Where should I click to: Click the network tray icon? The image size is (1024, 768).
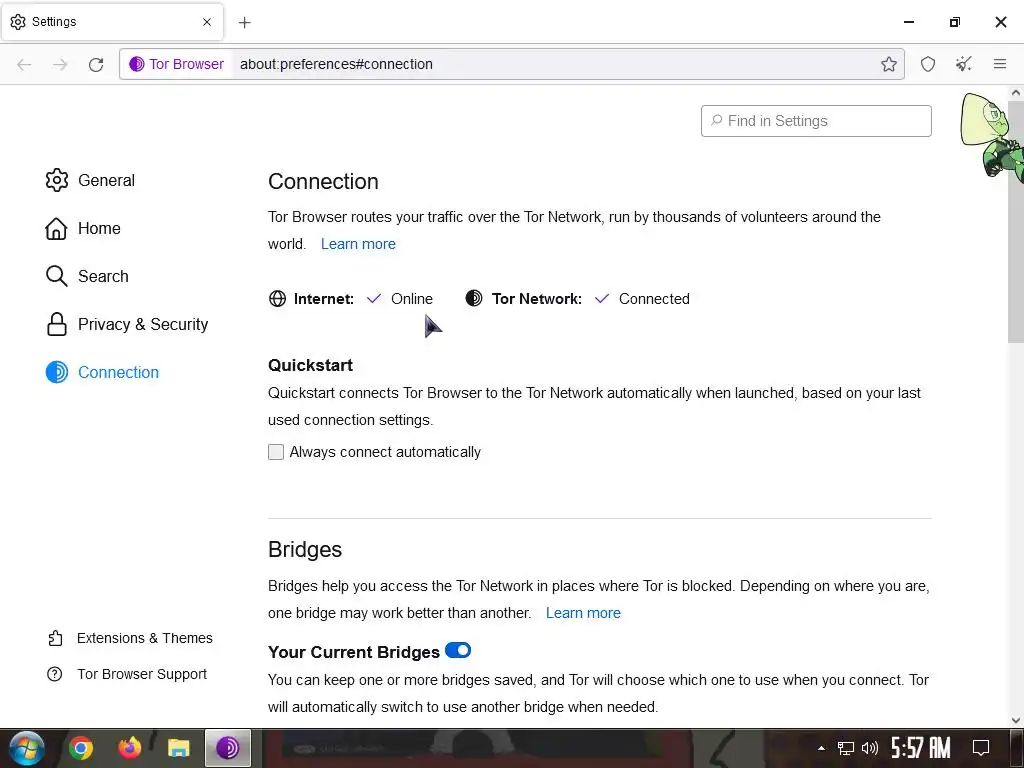[846, 748]
